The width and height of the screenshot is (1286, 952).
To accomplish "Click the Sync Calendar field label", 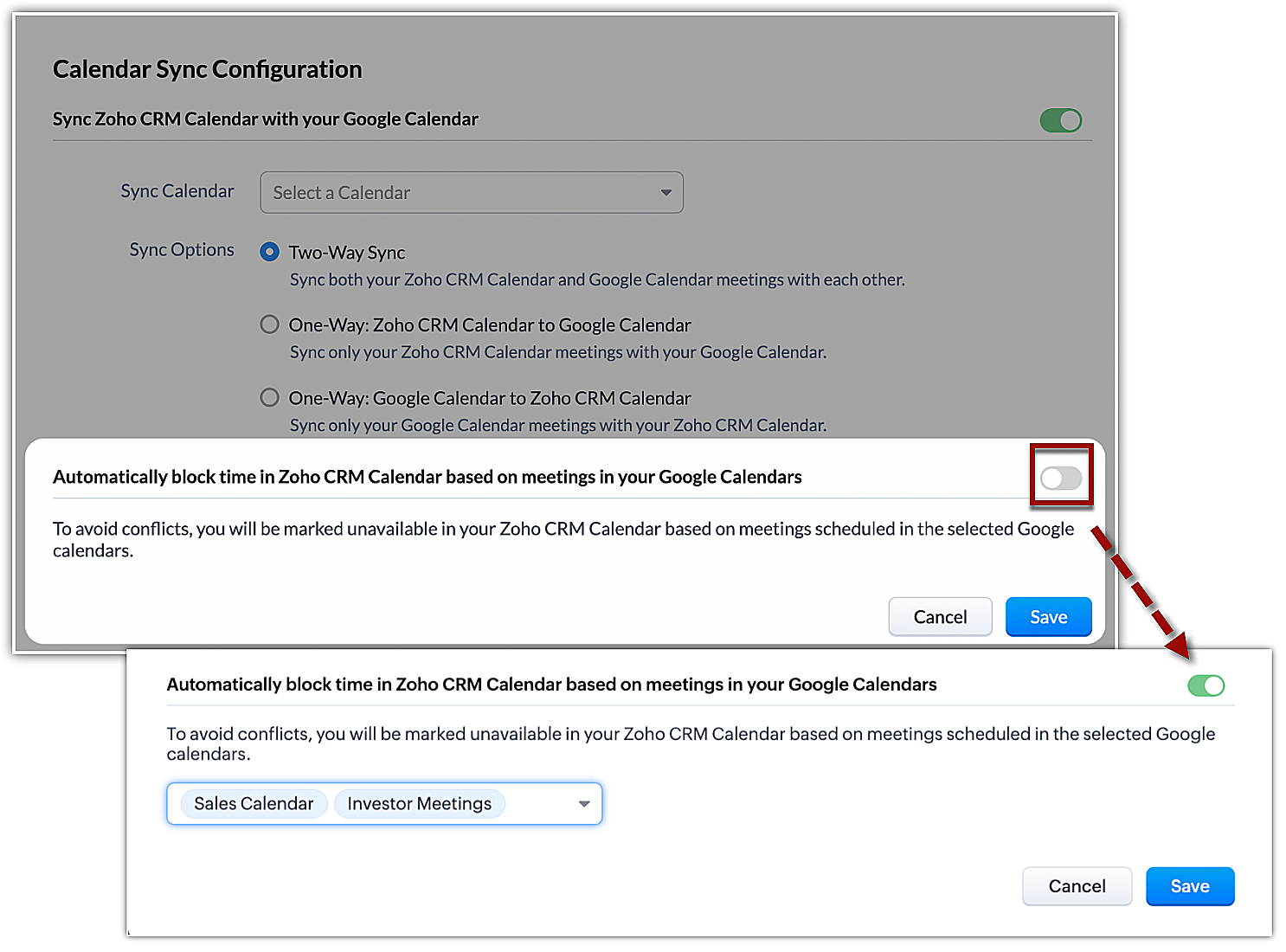I will 177,191.
